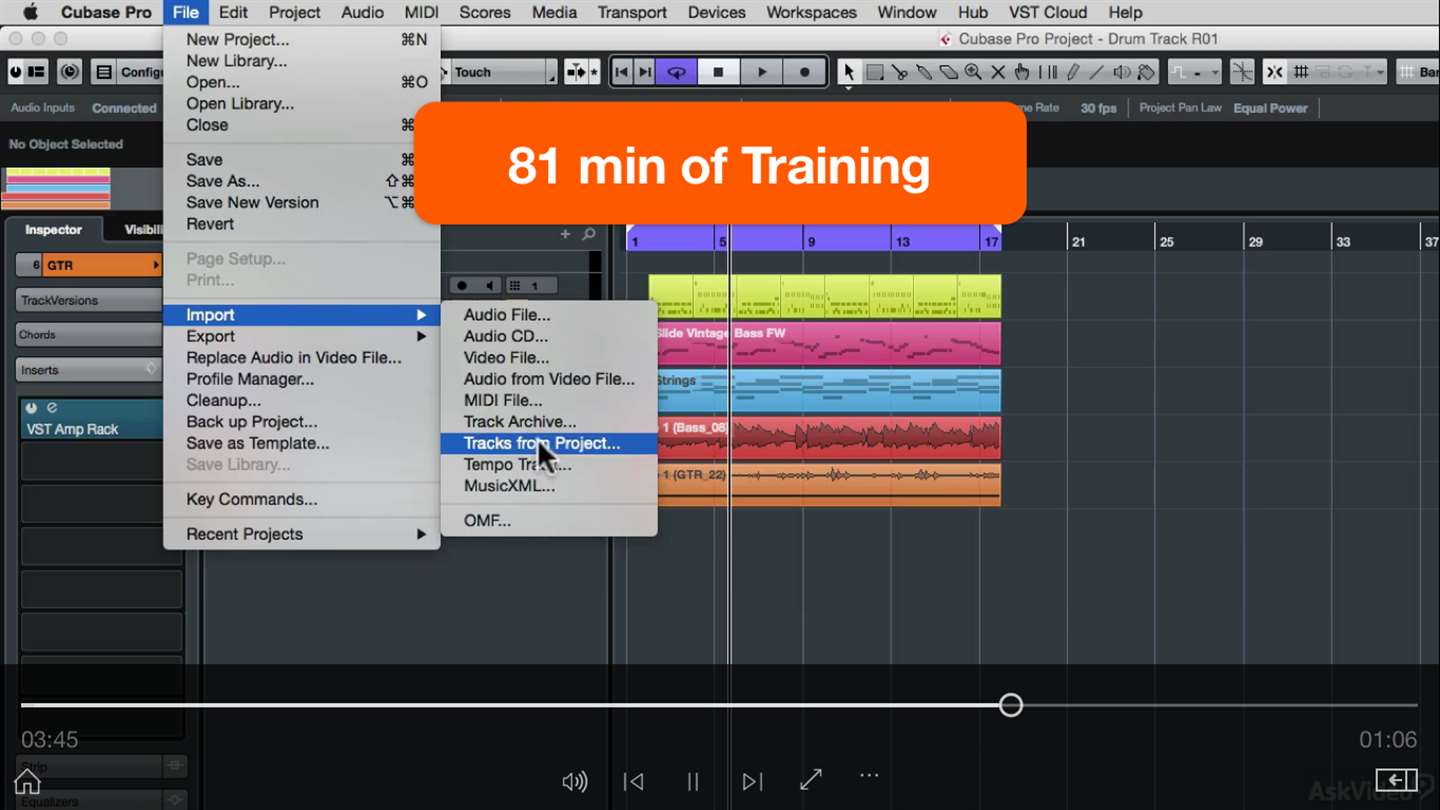The height and width of the screenshot is (810, 1440).
Task: Toggle the Snap on/off button
Action: [1275, 72]
